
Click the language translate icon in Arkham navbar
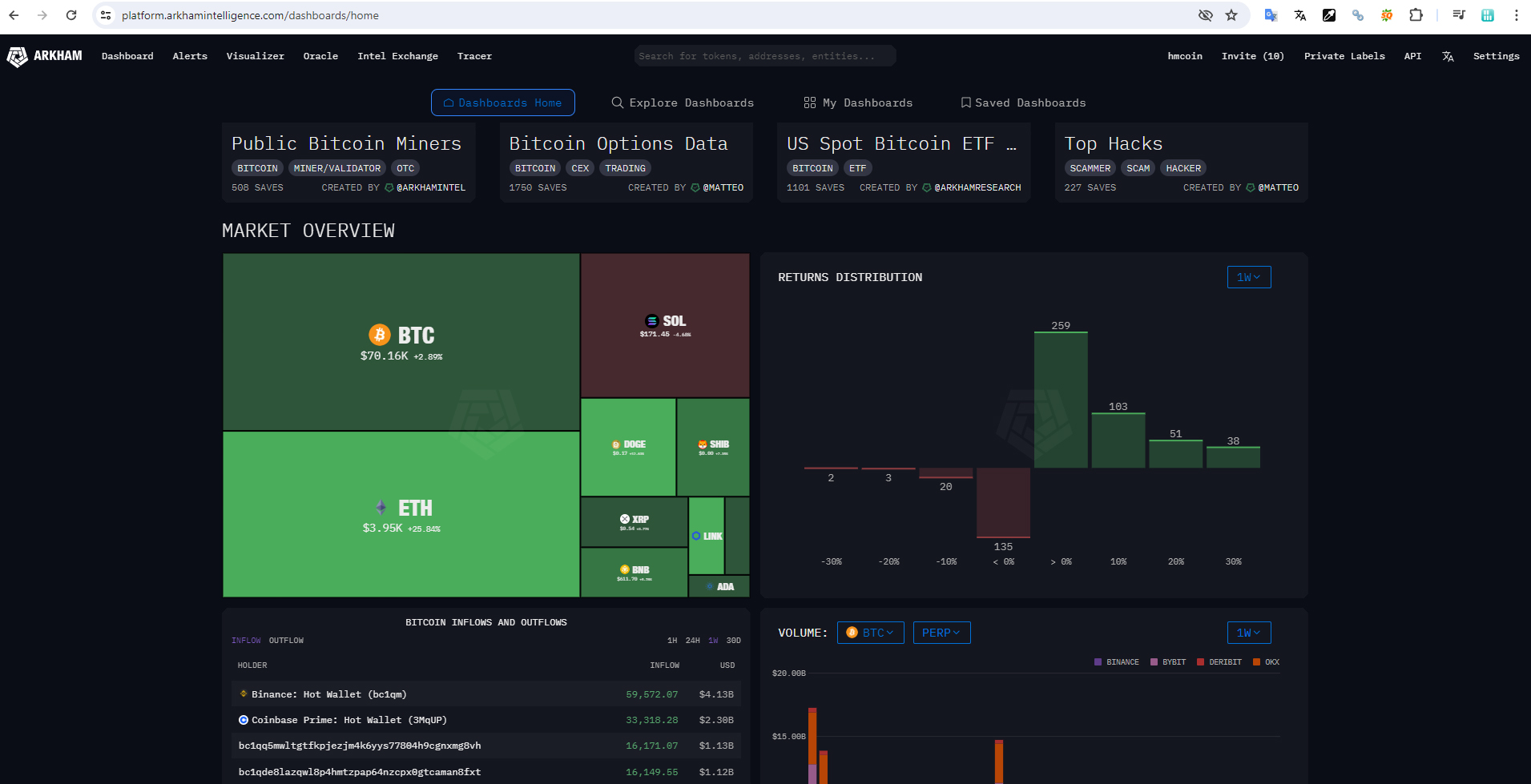[x=1448, y=56]
